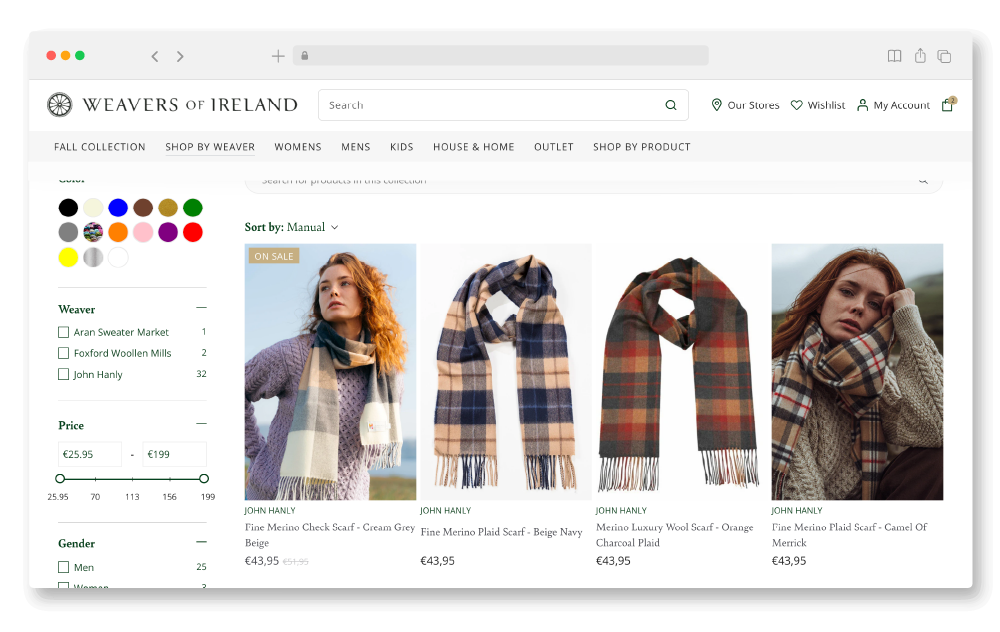Open the shopping bag cart icon
This screenshot has height=632, width=1000.
pos(948,105)
